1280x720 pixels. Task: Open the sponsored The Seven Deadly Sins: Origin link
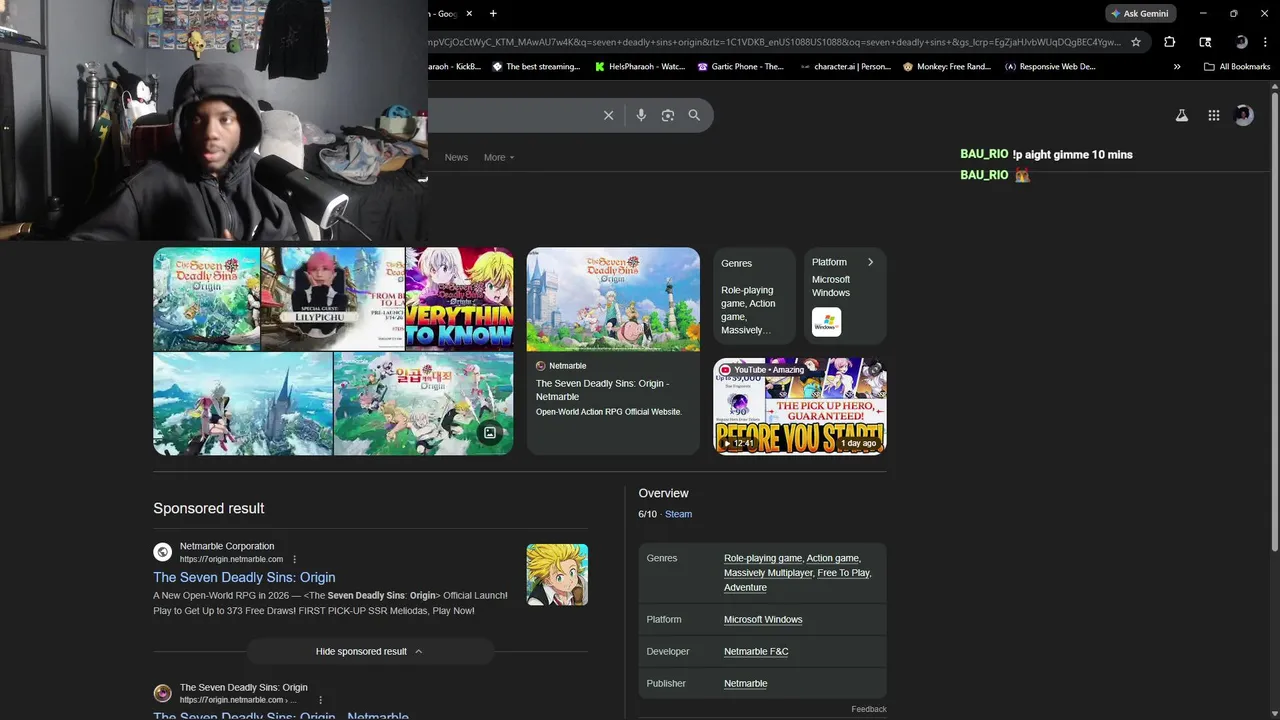click(x=244, y=577)
